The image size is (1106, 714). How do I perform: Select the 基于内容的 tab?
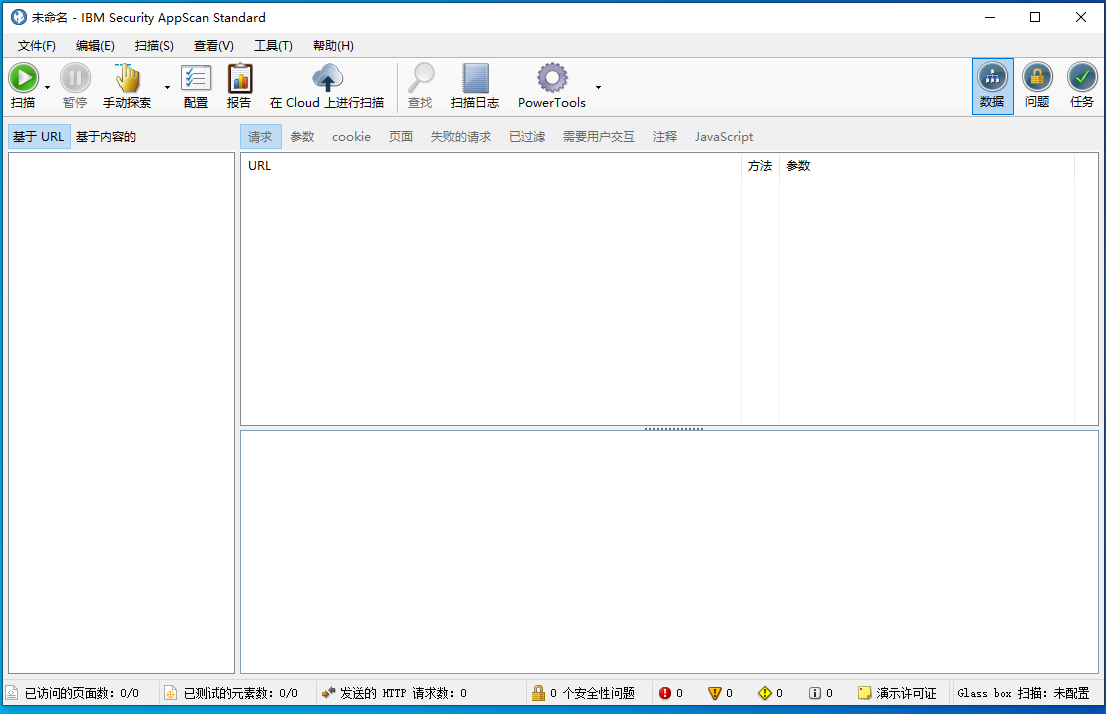click(x=106, y=137)
